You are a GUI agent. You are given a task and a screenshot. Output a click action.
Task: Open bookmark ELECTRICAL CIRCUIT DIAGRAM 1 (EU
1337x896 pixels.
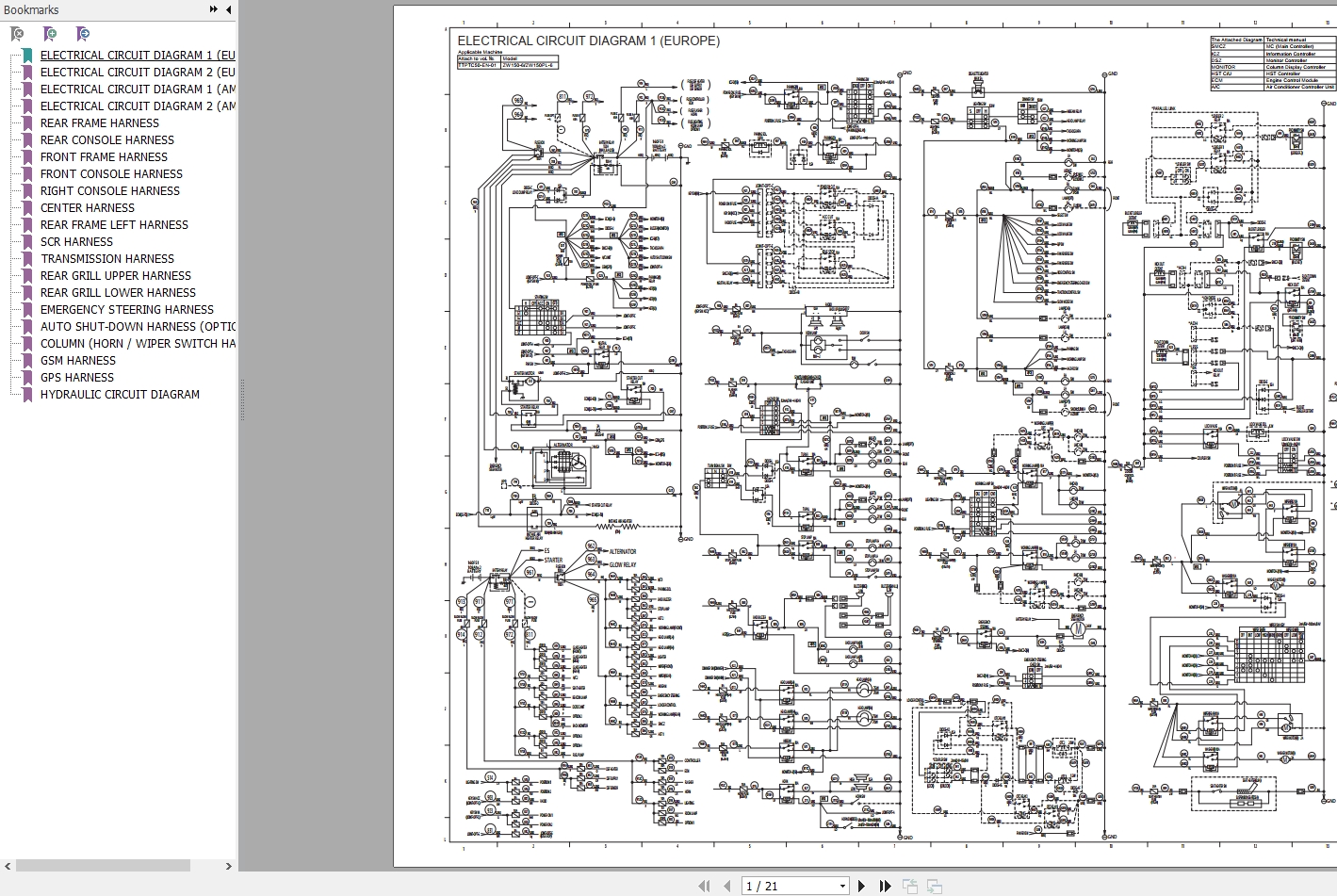[x=138, y=56]
